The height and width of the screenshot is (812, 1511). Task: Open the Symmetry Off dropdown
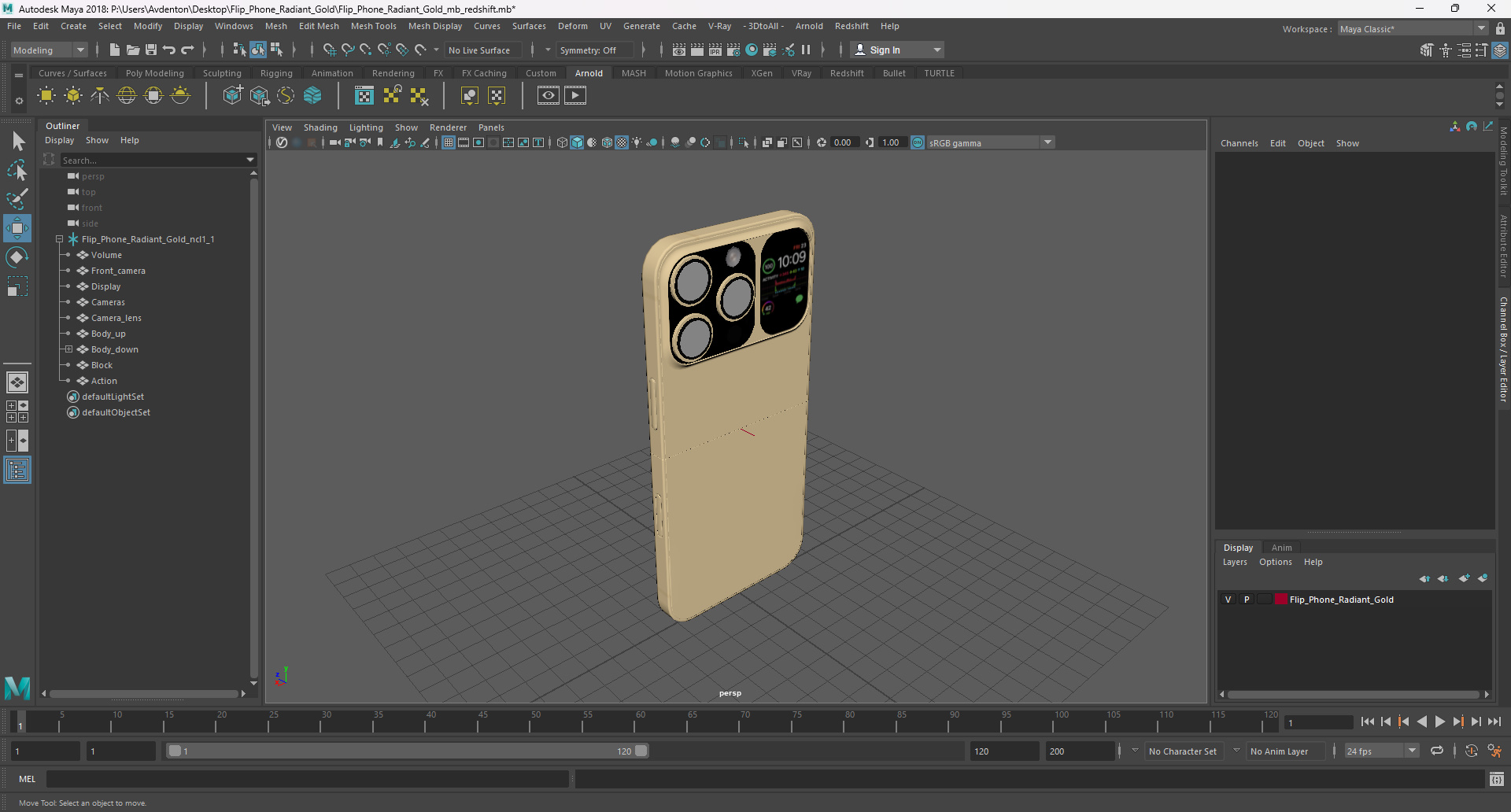(x=594, y=50)
